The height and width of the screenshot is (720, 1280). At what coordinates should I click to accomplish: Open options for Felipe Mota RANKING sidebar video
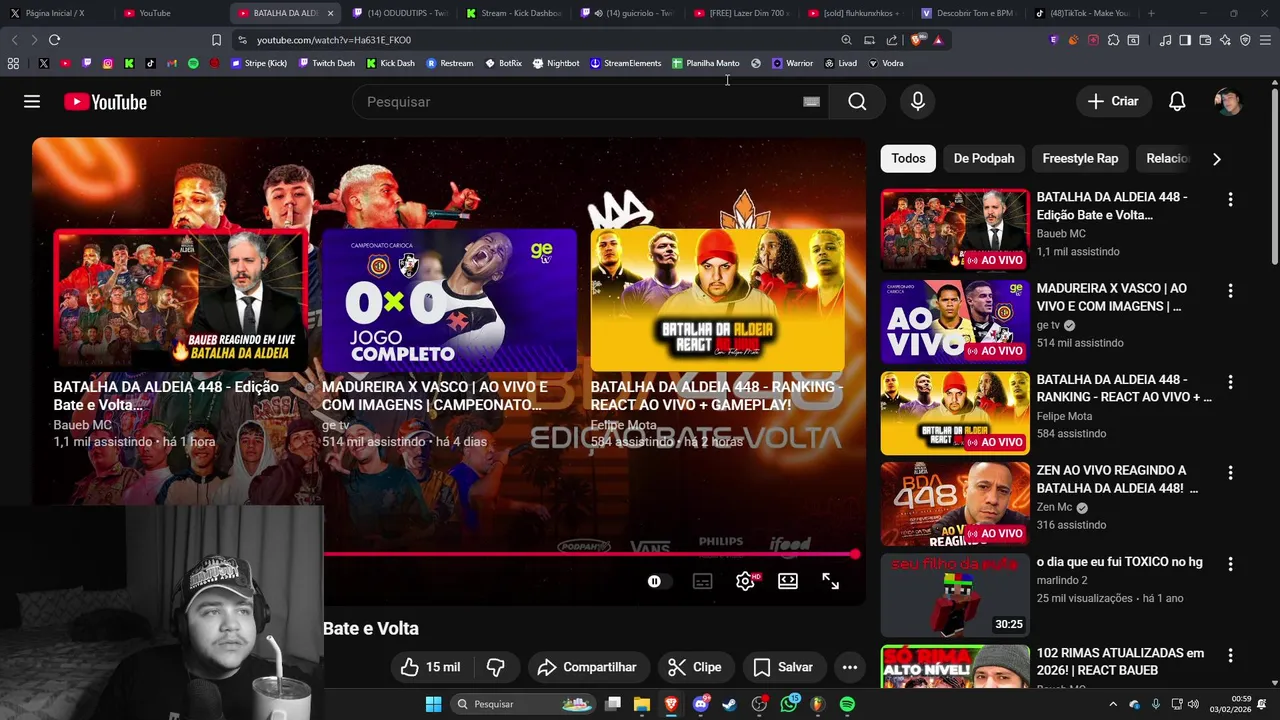[1230, 382]
